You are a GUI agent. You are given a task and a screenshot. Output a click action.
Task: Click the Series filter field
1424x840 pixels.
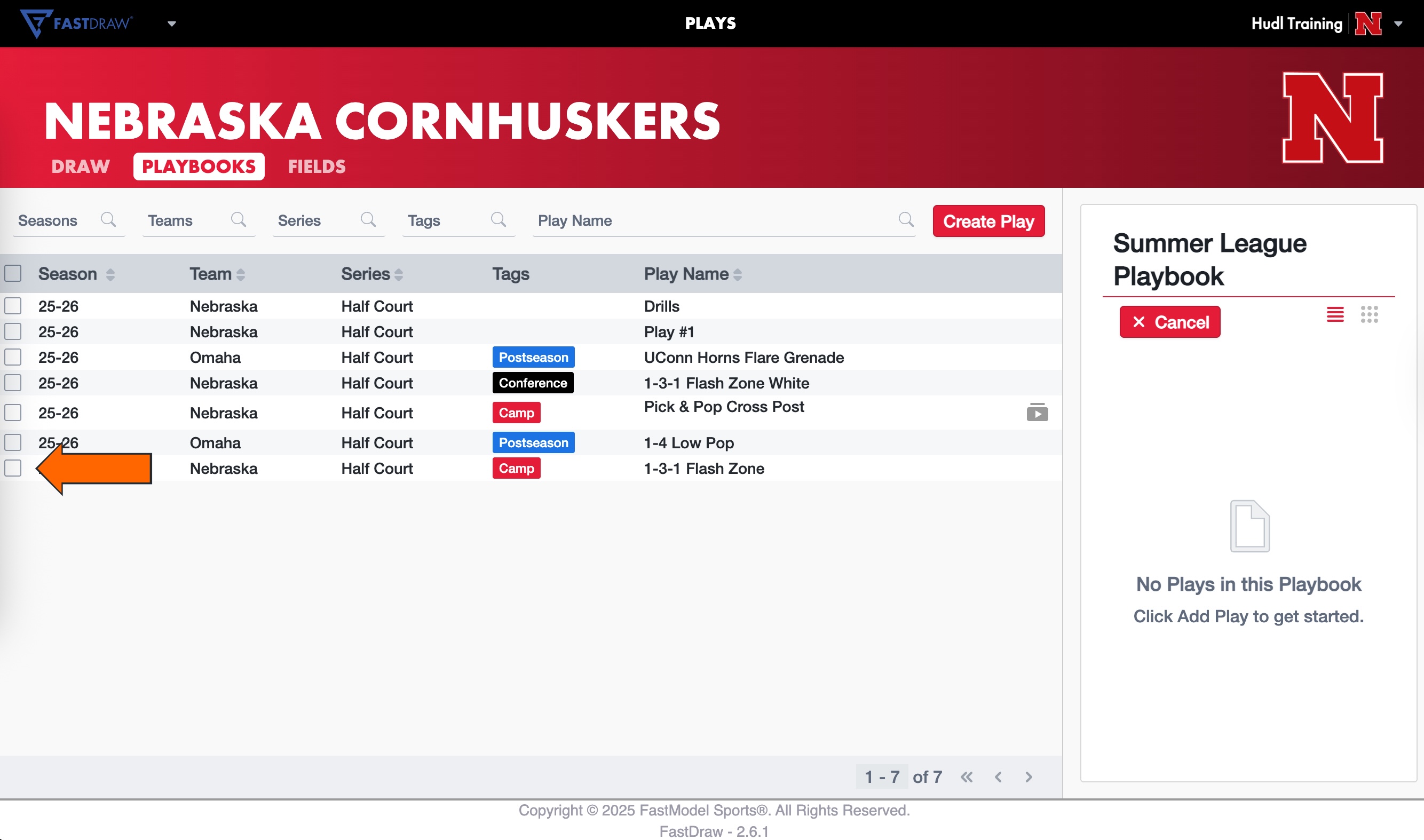[x=329, y=221]
